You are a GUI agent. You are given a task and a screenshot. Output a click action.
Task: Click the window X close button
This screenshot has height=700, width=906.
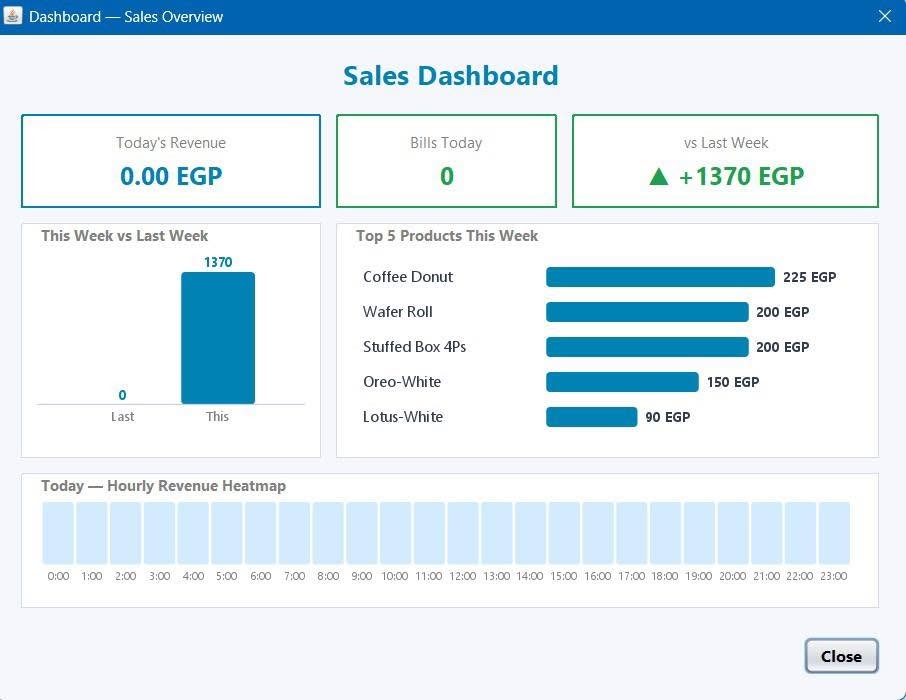885,16
